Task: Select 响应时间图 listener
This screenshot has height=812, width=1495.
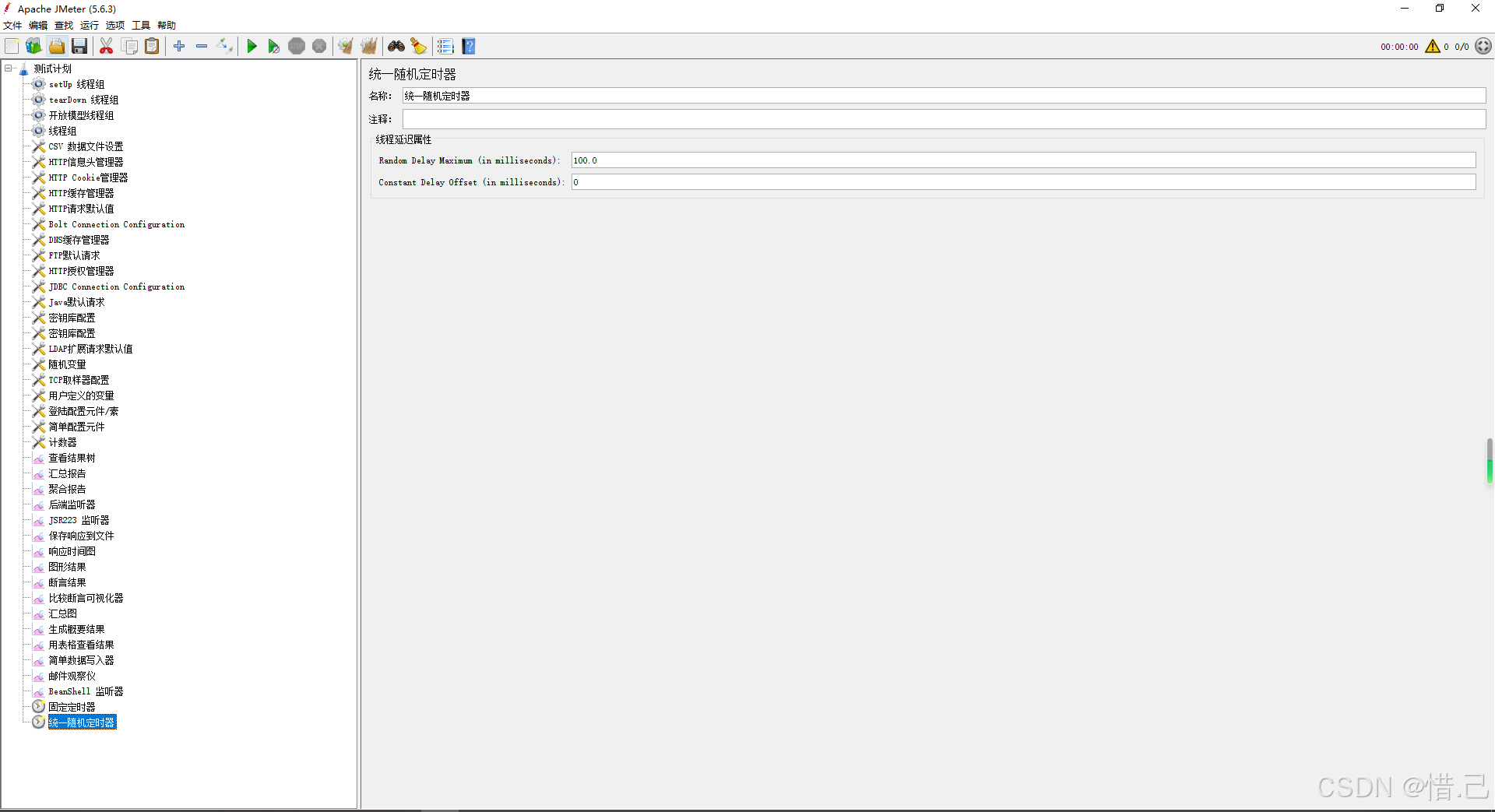Action: 72,551
